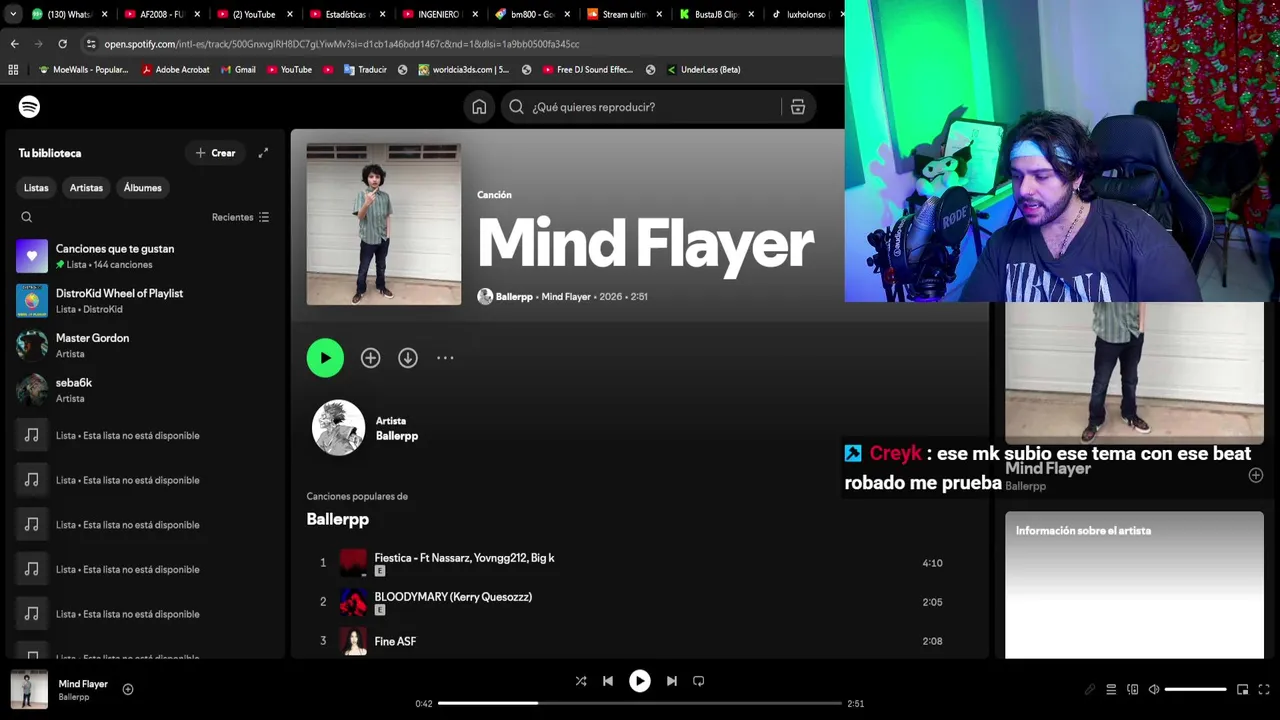Click the browser back arrow
The image size is (1280, 720).
14,44
